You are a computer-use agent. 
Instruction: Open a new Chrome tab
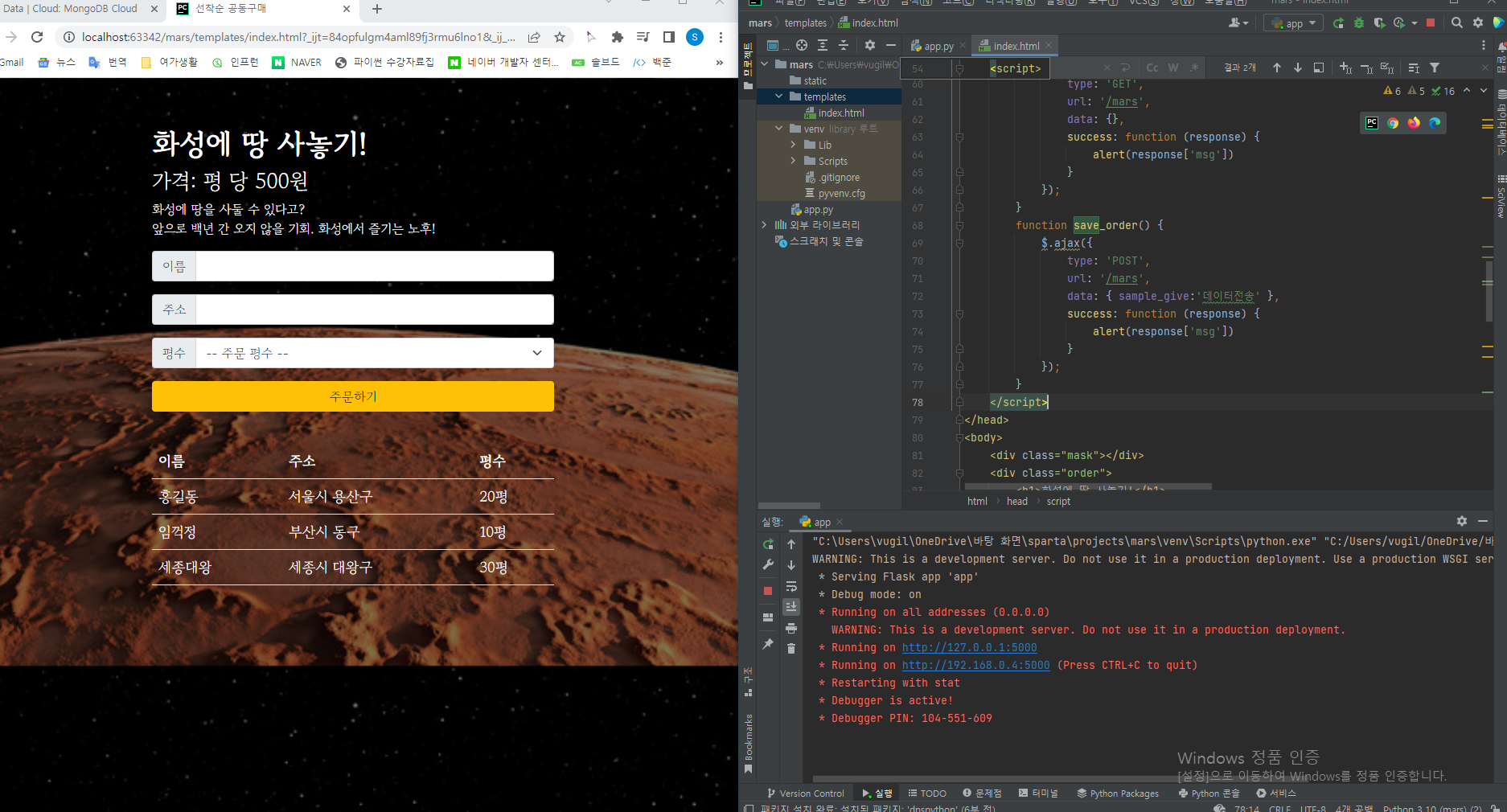pyautogui.click(x=377, y=9)
